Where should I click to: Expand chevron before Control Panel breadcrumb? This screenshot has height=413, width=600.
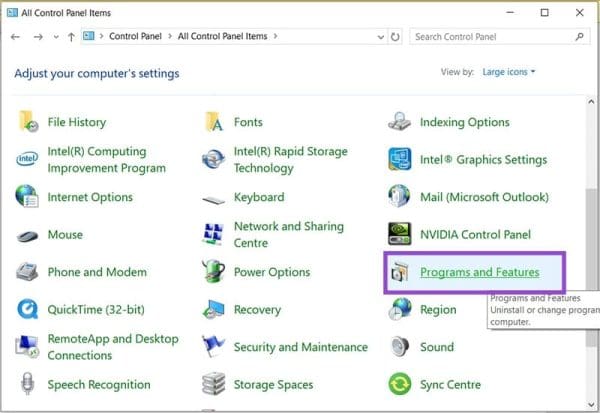point(101,36)
